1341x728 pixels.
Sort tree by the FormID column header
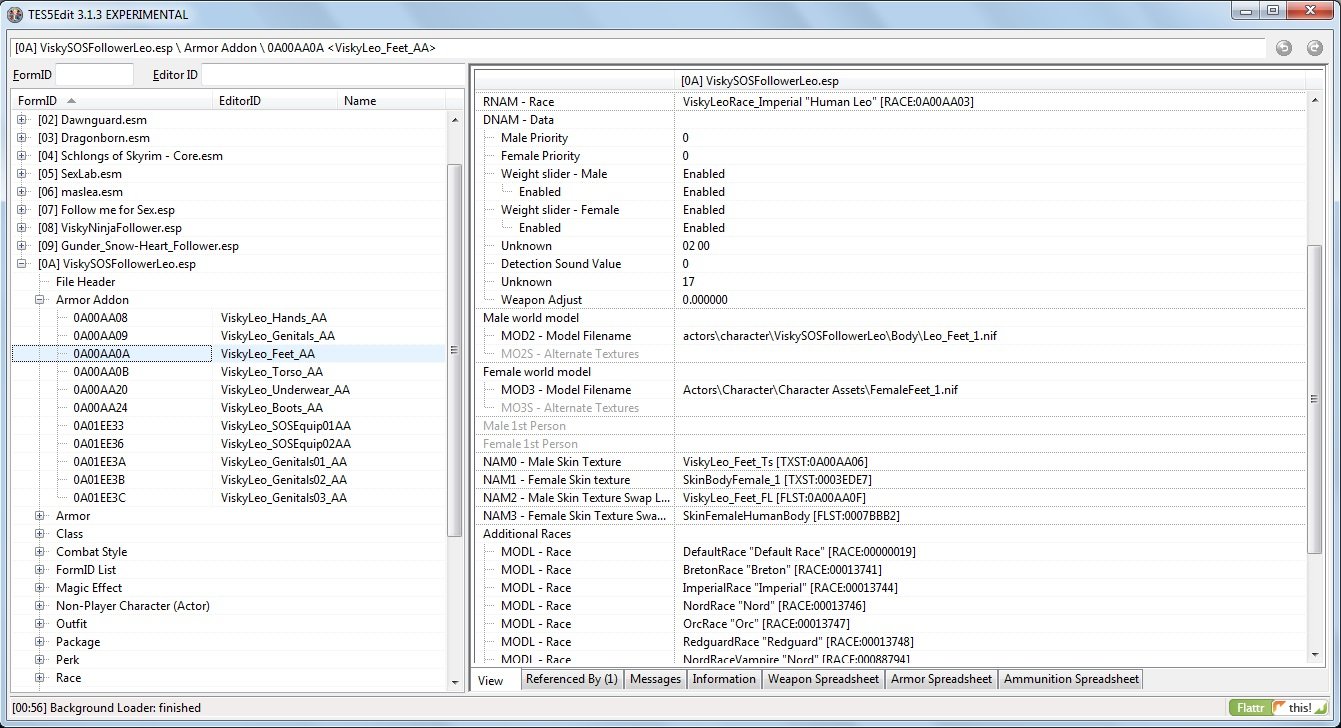(113, 101)
